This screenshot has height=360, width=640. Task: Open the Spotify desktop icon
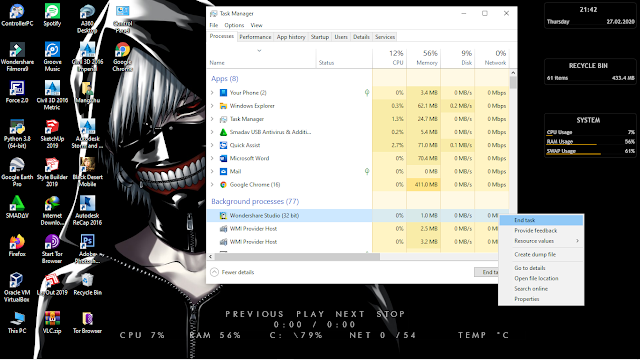tap(52, 15)
